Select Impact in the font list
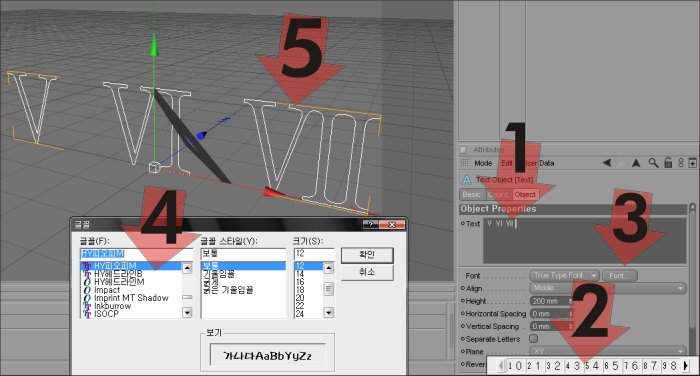 pyautogui.click(x=107, y=290)
